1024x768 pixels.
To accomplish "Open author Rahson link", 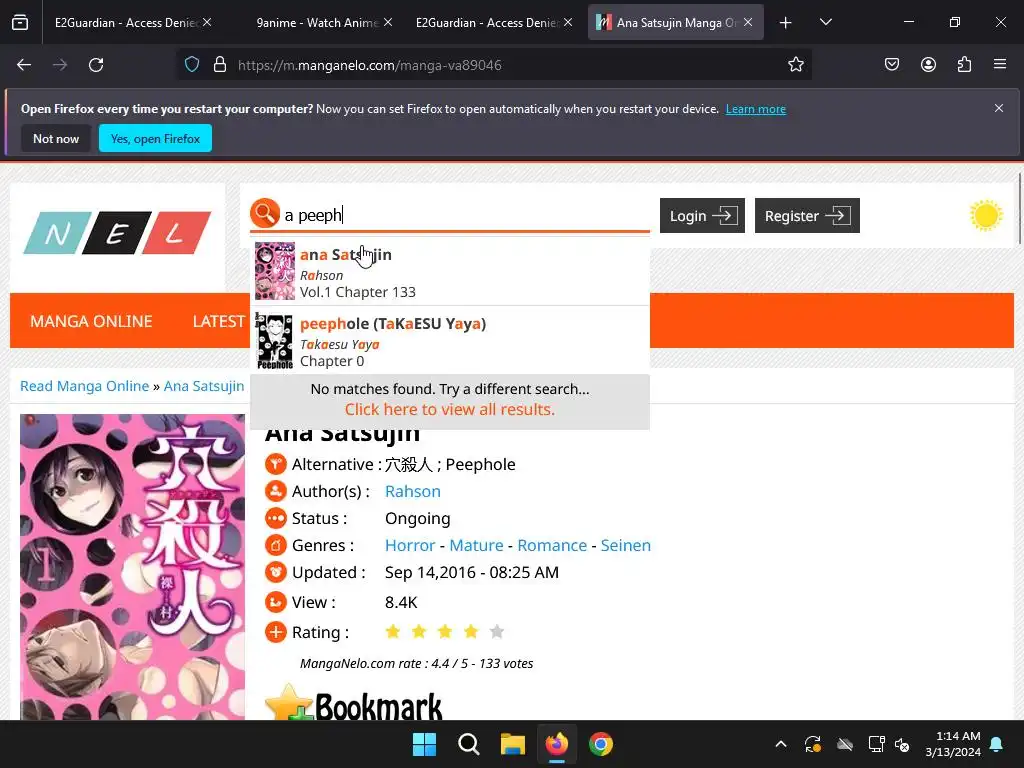I will [x=413, y=491].
